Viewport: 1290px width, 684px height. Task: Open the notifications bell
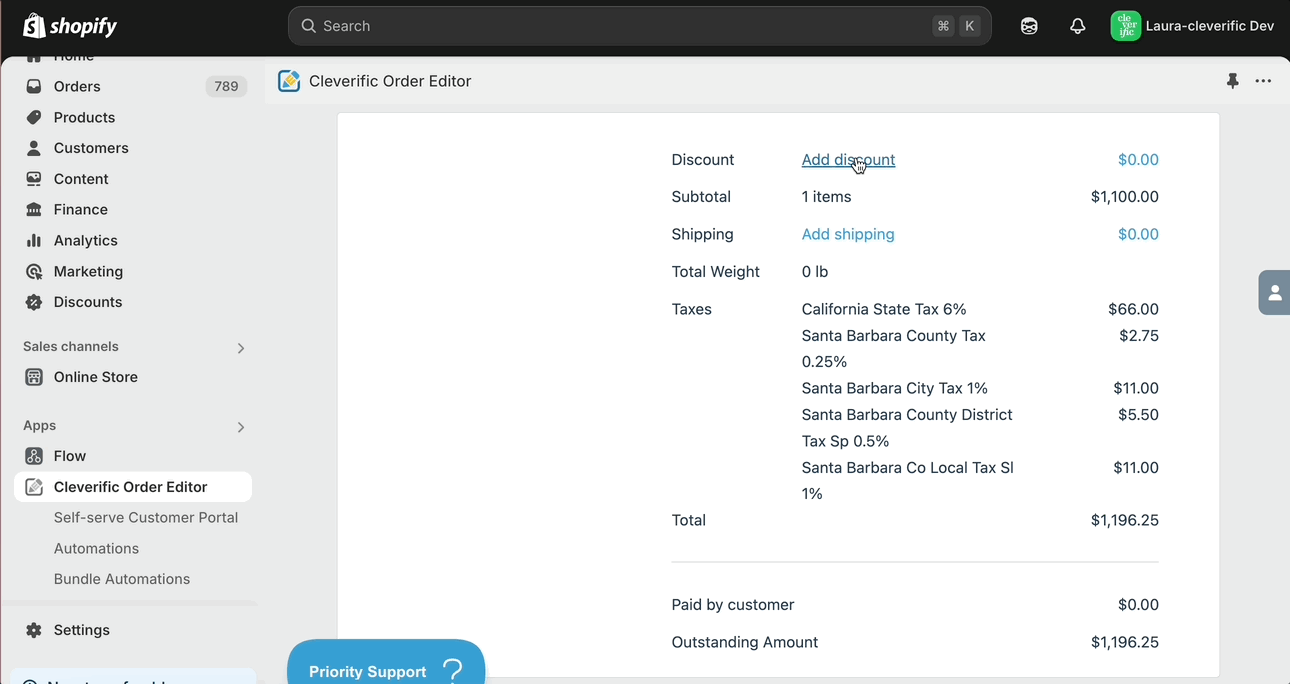coord(1077,26)
